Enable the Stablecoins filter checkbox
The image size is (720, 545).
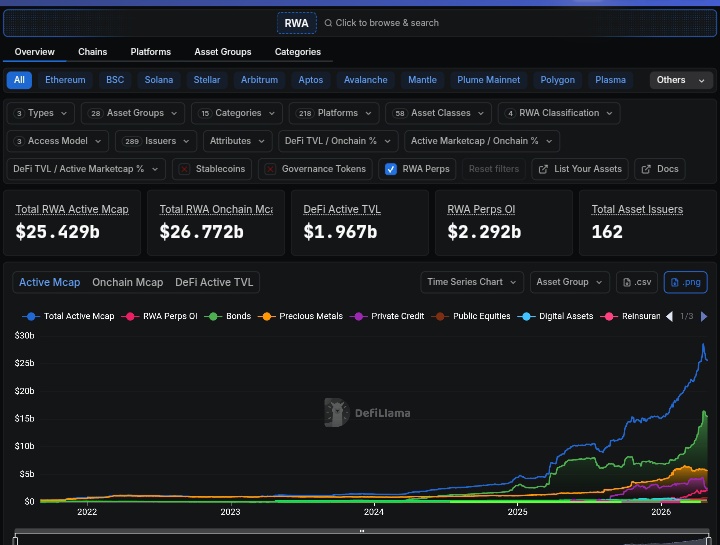coord(184,169)
